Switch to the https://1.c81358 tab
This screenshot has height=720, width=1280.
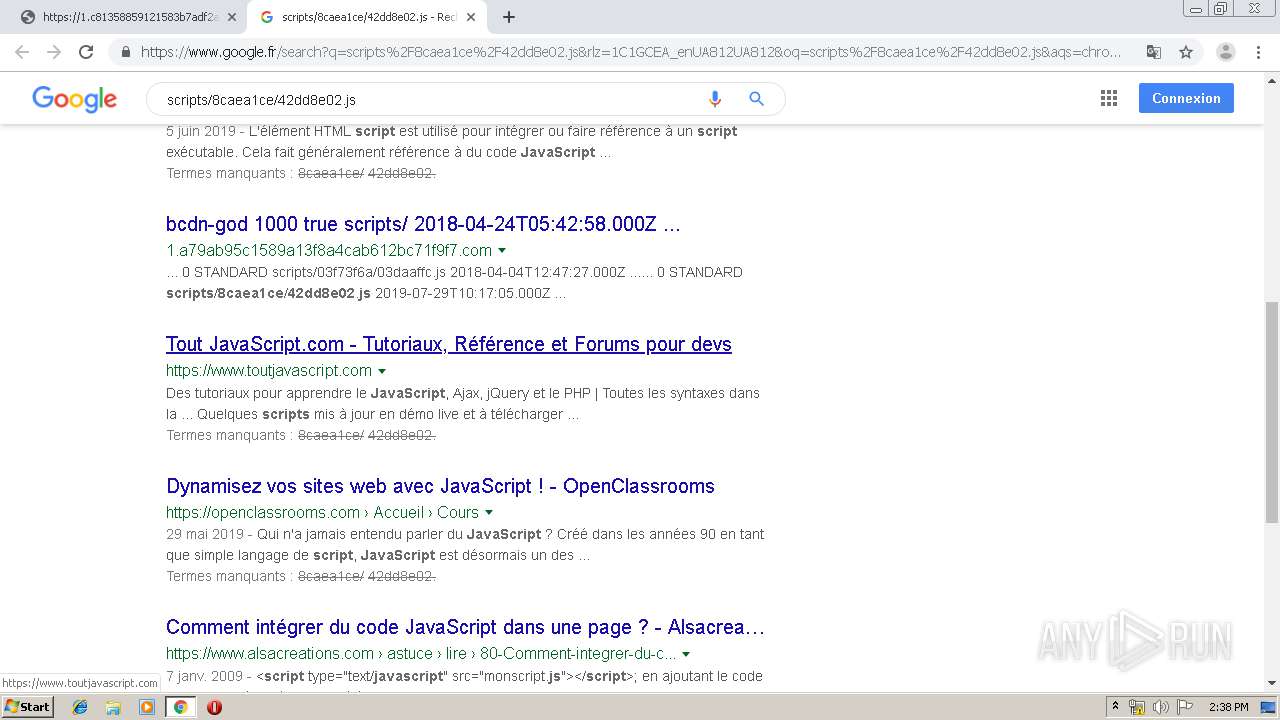(x=128, y=17)
